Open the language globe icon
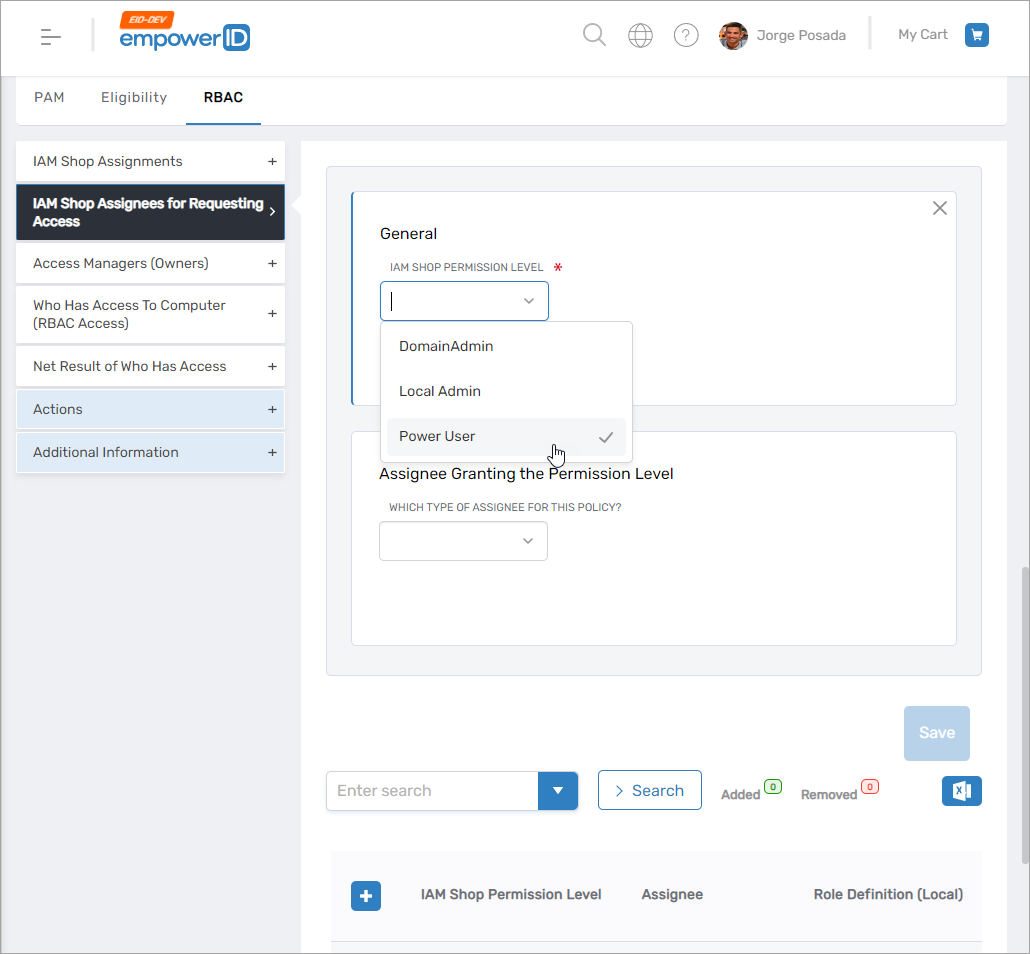 (640, 34)
